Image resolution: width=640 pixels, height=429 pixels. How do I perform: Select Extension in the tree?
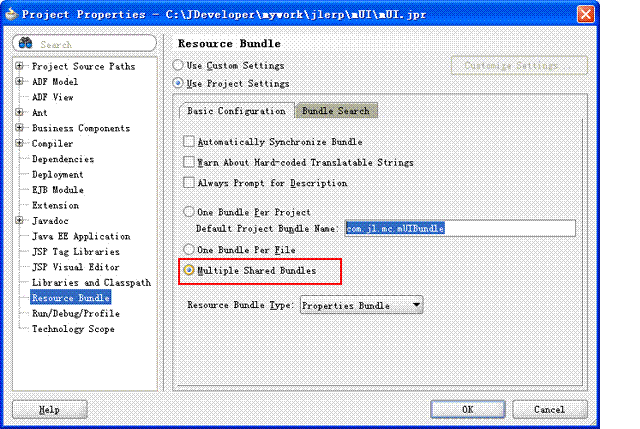tap(55, 205)
